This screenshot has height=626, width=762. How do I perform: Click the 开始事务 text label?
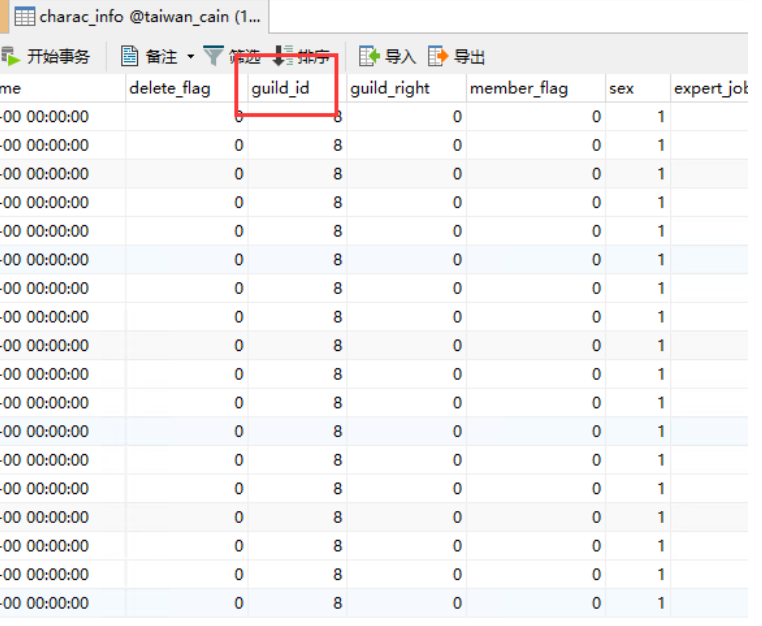(x=58, y=57)
